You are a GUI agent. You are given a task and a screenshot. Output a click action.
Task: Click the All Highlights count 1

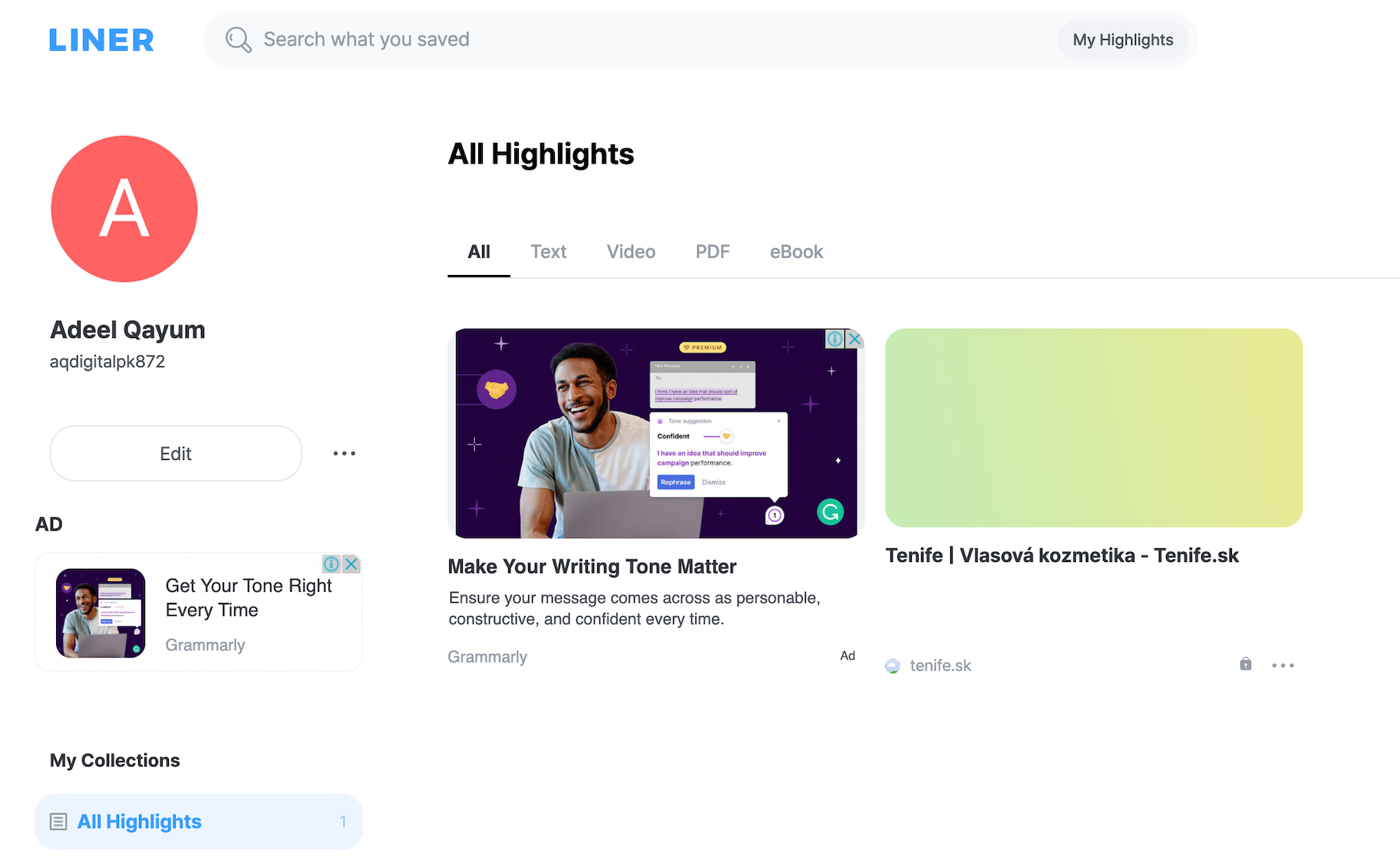click(x=343, y=822)
